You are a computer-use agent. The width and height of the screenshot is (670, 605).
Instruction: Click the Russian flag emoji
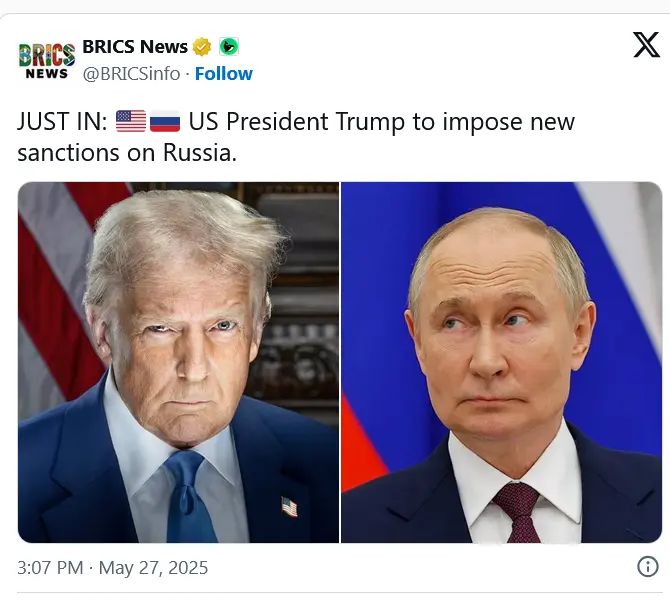[165, 121]
